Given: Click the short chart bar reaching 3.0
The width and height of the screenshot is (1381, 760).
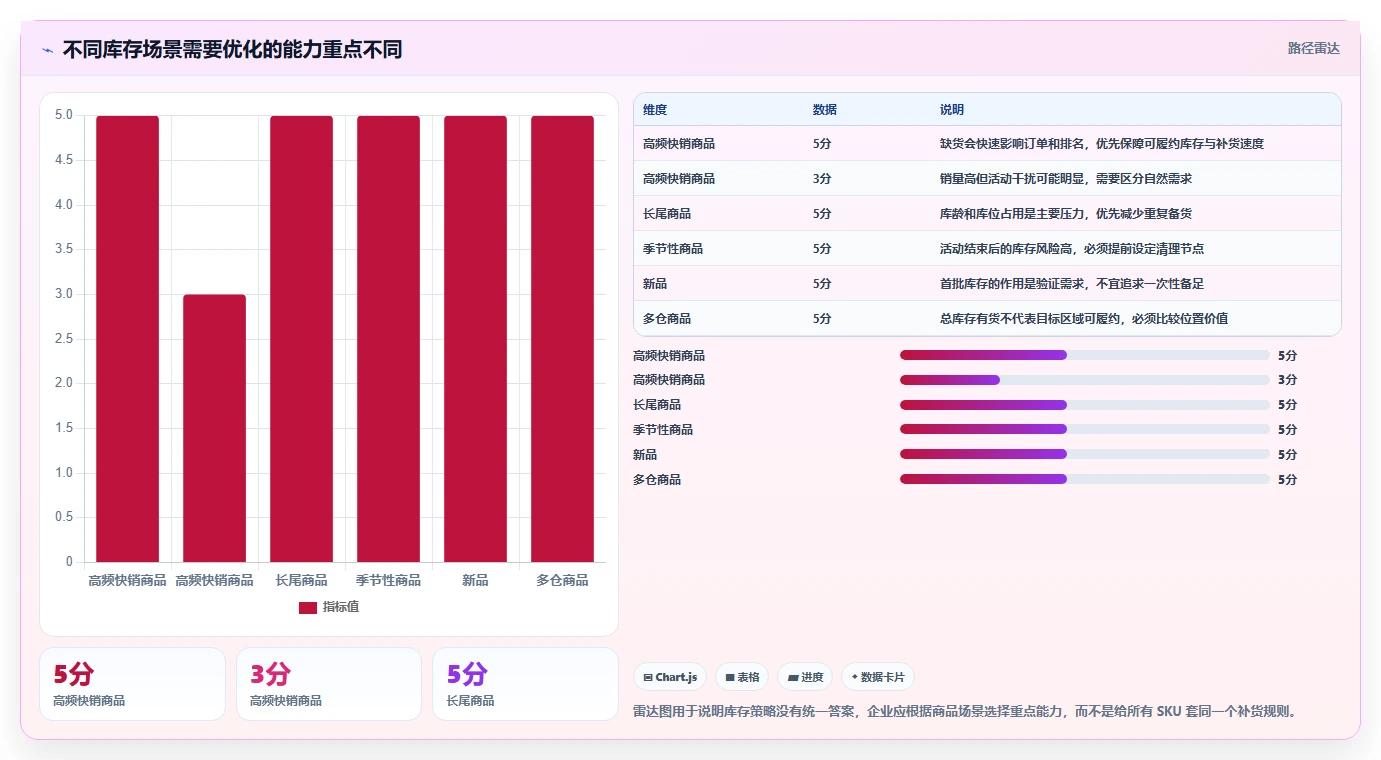Looking at the screenshot, I should pyautogui.click(x=214, y=428).
